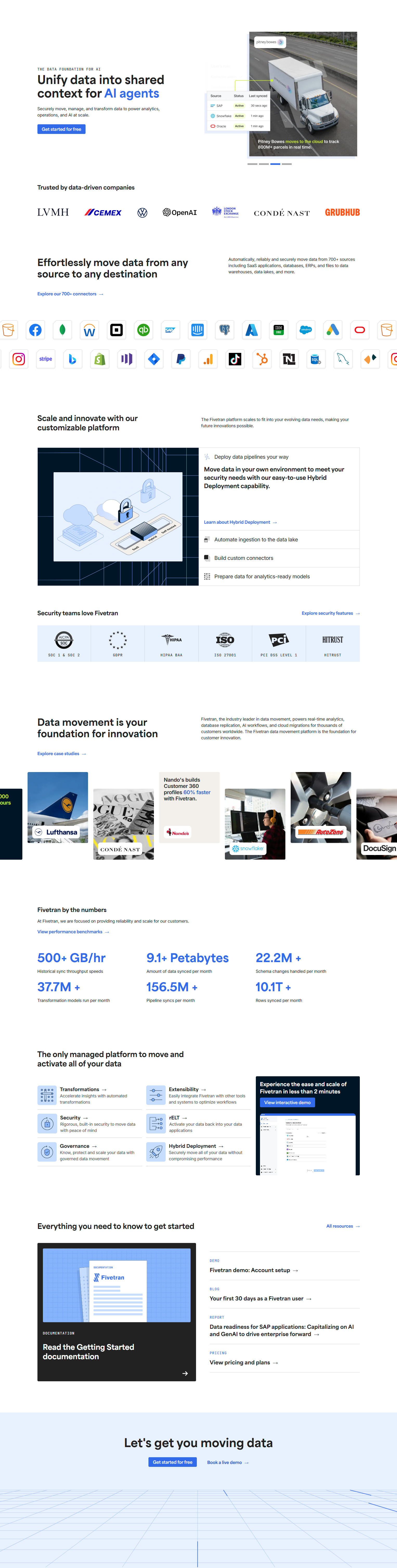Open the Transformations feature link
397x1568 pixels.
(83, 1090)
